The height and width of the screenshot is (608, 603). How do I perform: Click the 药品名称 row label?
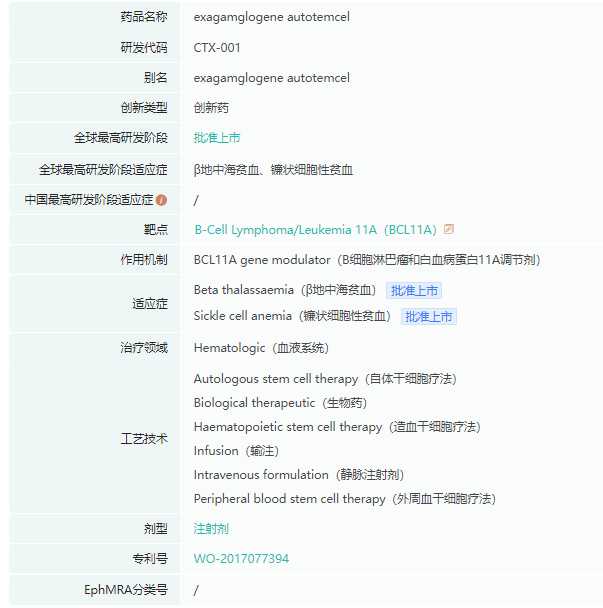pos(144,17)
